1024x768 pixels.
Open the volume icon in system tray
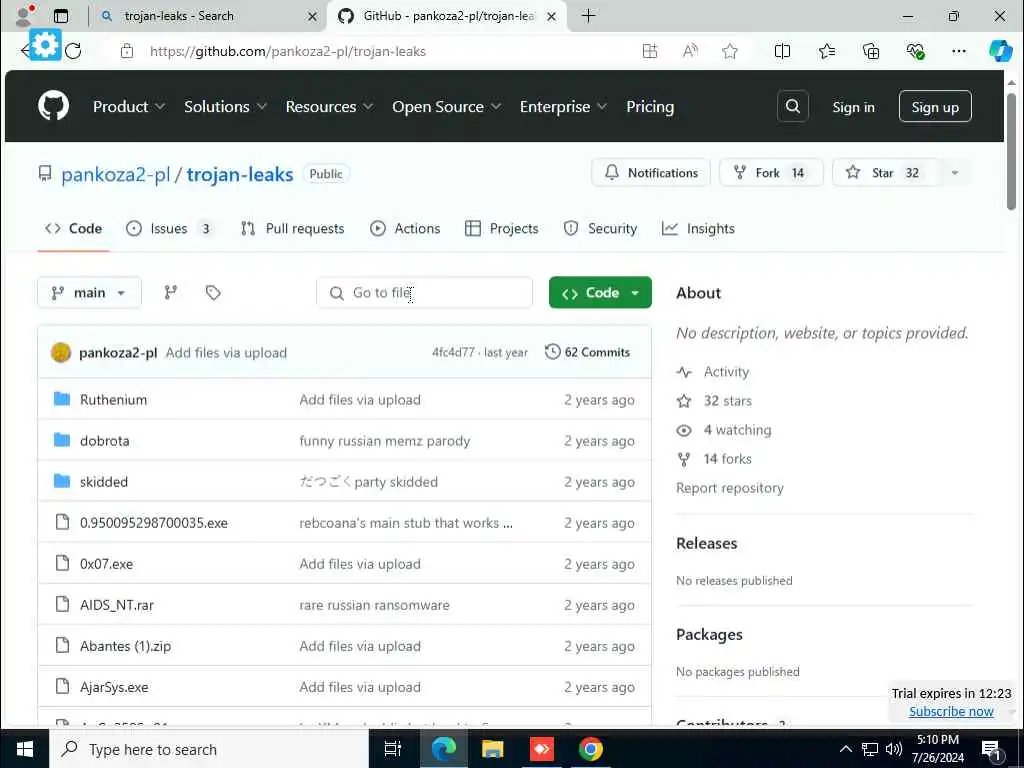coord(893,749)
